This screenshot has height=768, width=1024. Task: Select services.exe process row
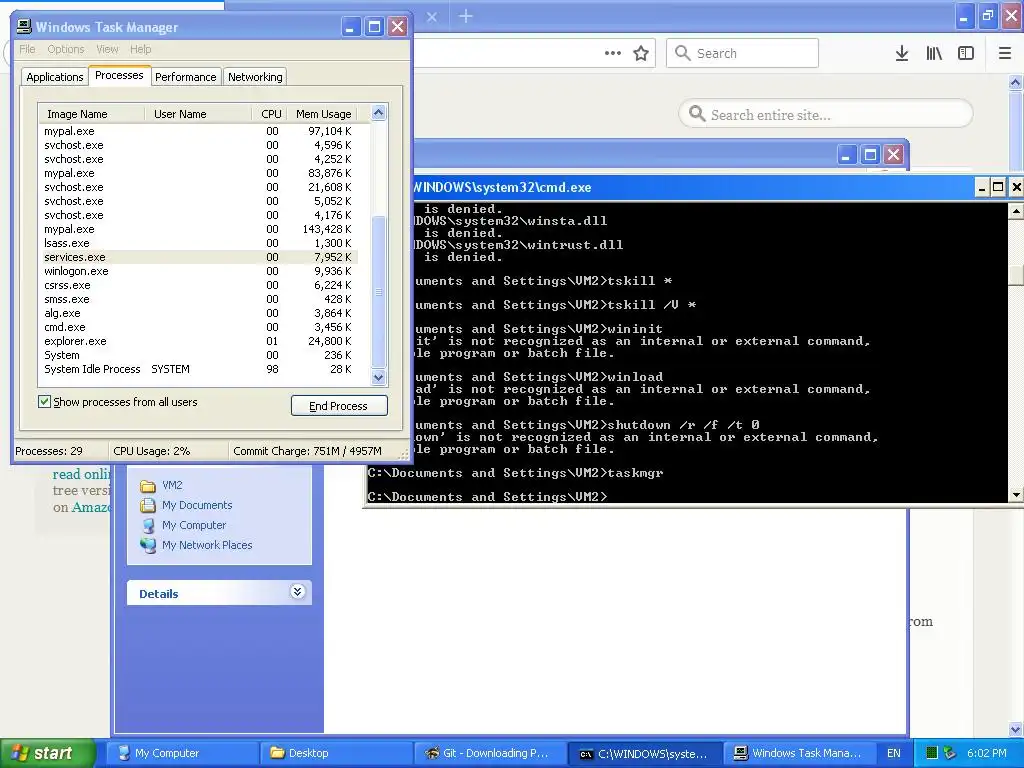(198, 257)
